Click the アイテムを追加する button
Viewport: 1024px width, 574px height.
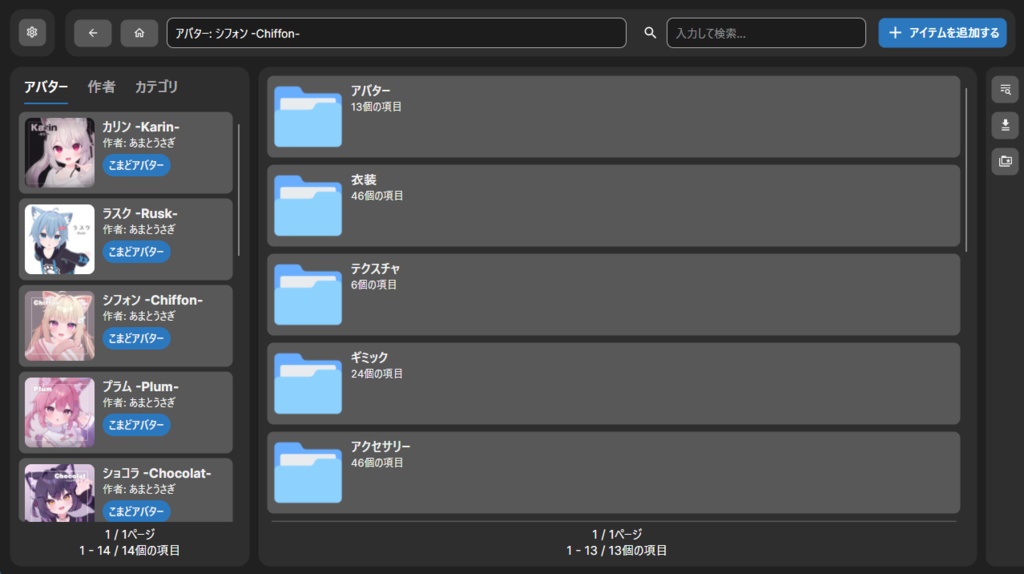(x=942, y=33)
